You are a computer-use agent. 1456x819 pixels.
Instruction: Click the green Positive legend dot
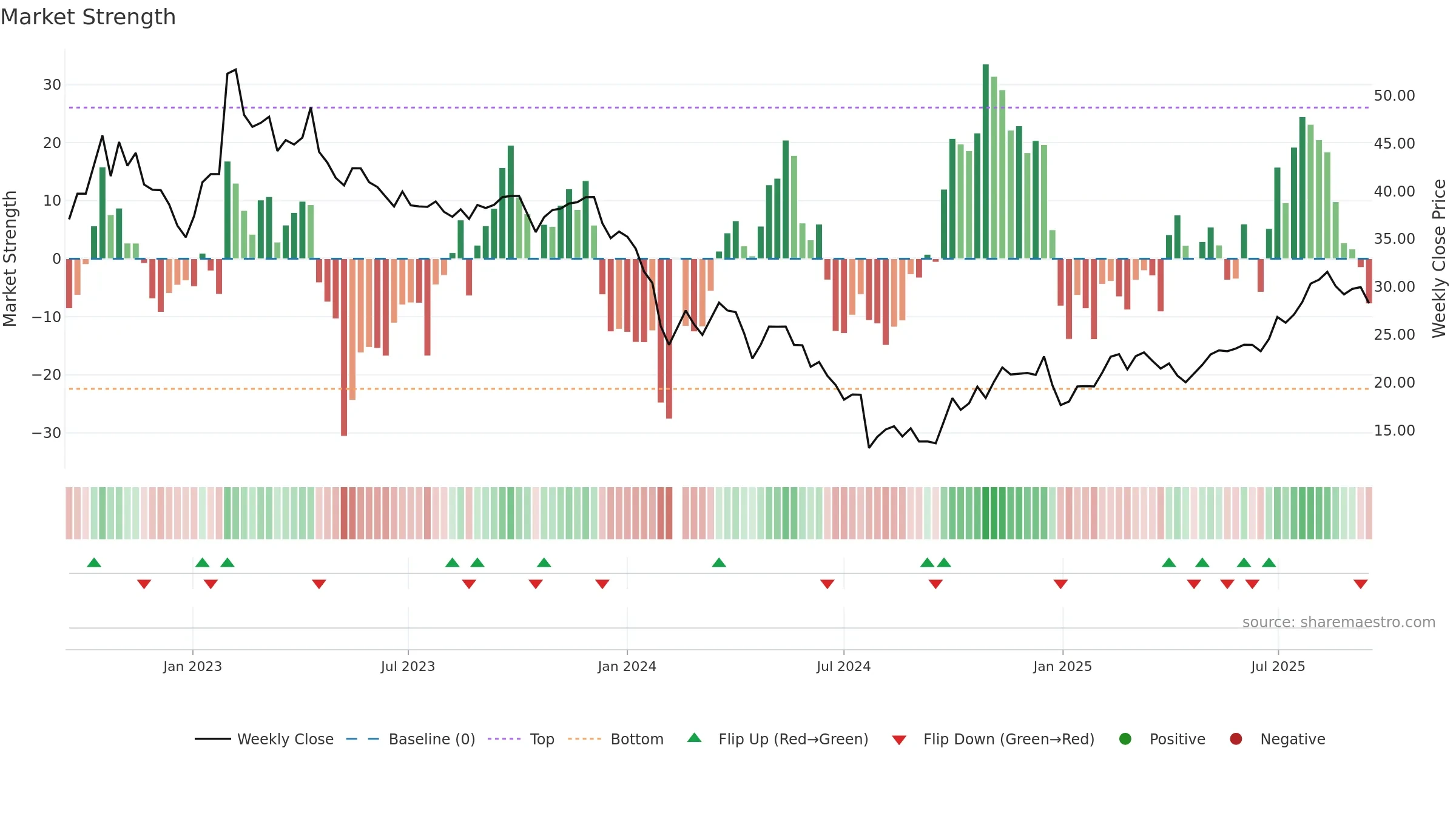coord(1125,739)
